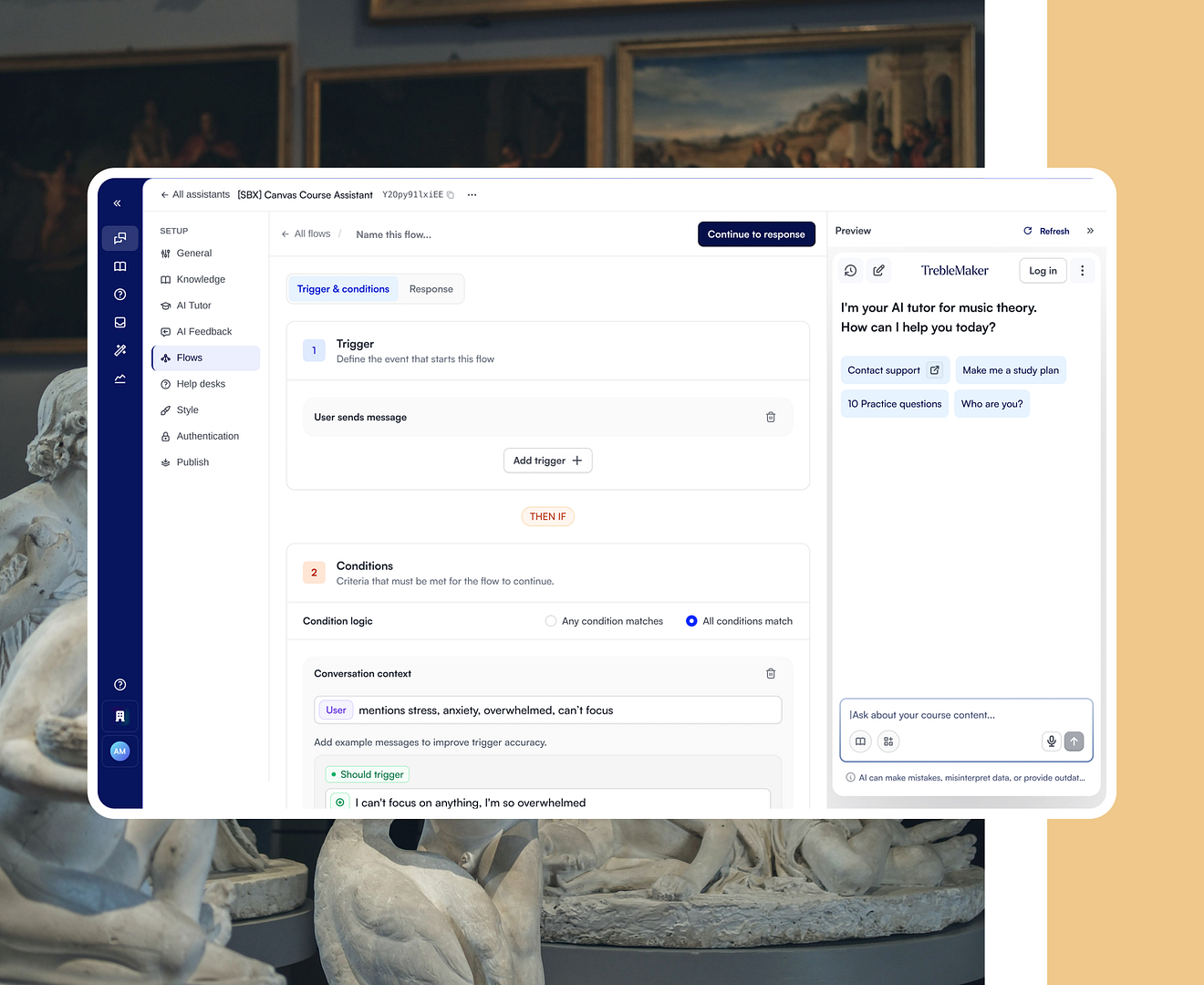Screen dimensions: 1204x985
Task: Select the Any condition matches radio button
Action: pos(551,620)
